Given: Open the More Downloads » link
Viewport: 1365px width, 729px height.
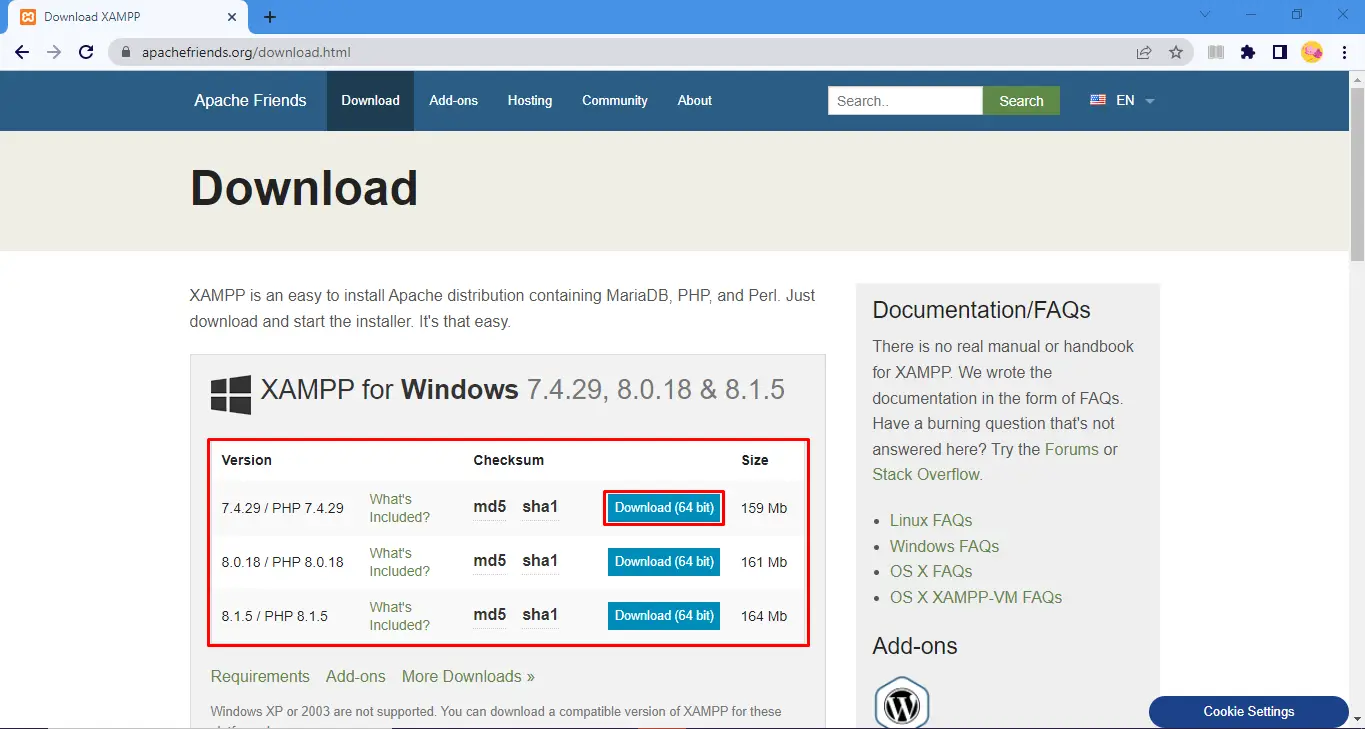Looking at the screenshot, I should pyautogui.click(x=468, y=677).
